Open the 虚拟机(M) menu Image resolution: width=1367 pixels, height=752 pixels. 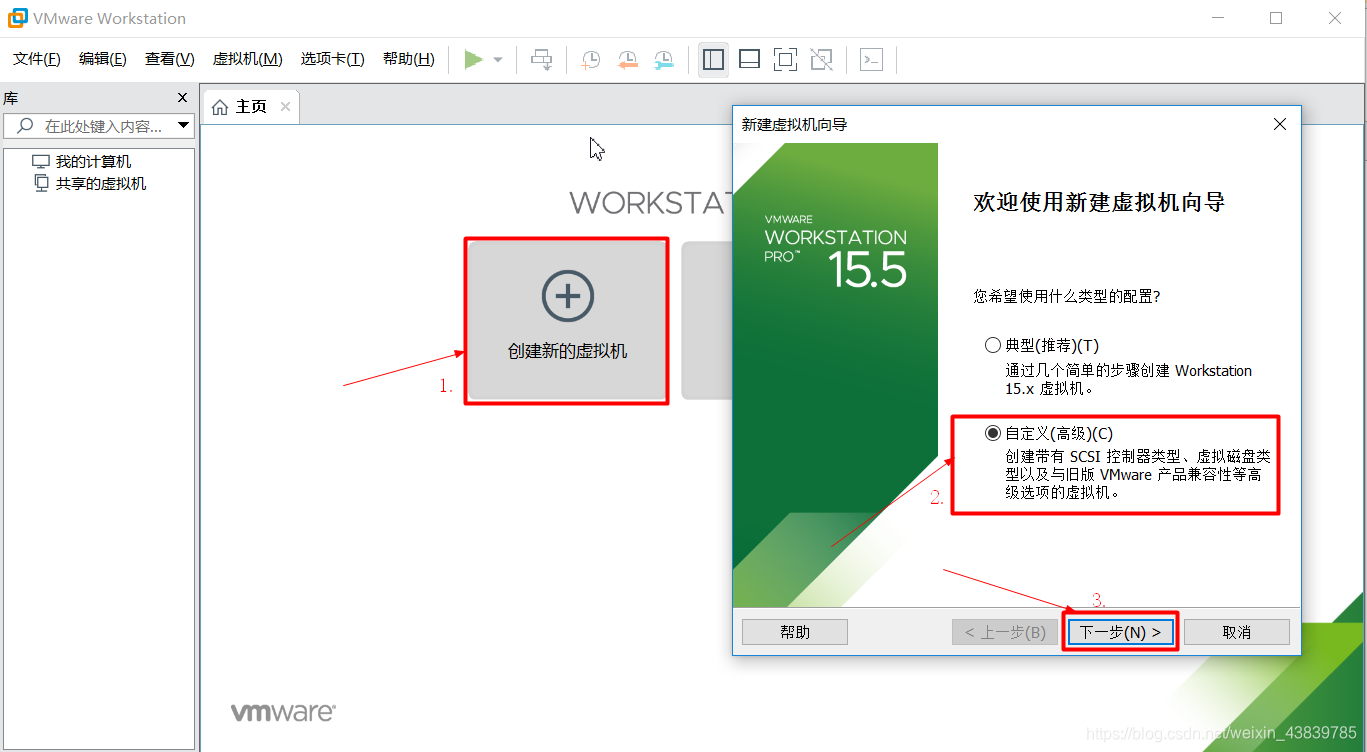[x=248, y=59]
